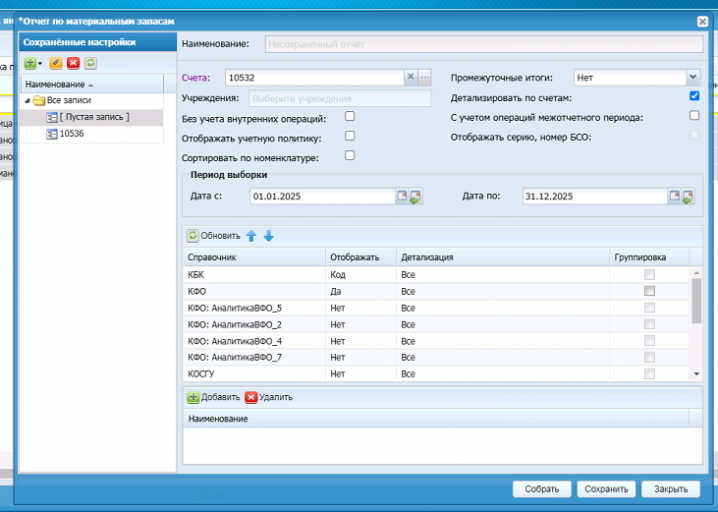Toggle Группировка checkbox for КФО: АналитикаВФО_5
Screen dimensions: 718x512
pyautogui.click(x=649, y=307)
